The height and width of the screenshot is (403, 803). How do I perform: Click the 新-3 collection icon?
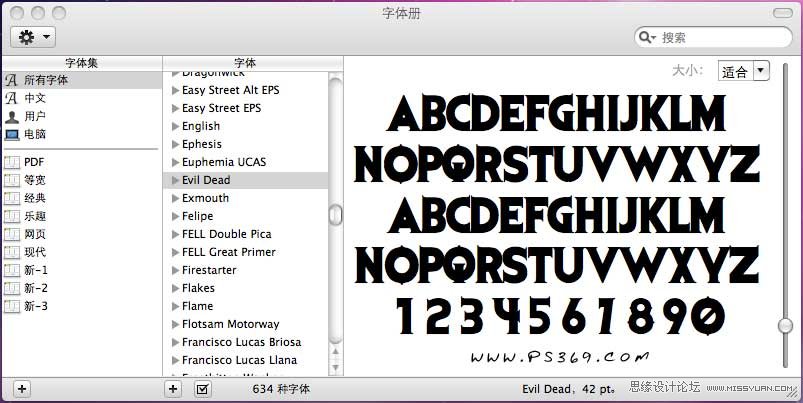[11, 306]
